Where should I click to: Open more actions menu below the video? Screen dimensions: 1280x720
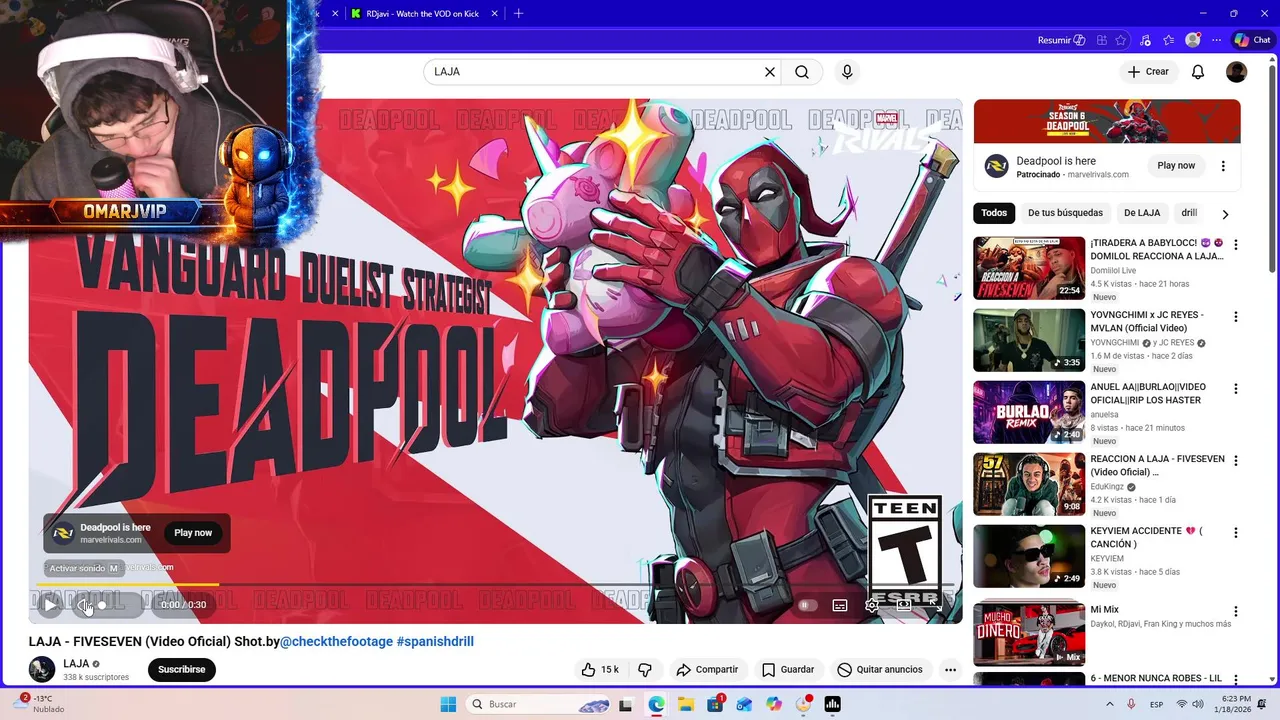click(950, 670)
